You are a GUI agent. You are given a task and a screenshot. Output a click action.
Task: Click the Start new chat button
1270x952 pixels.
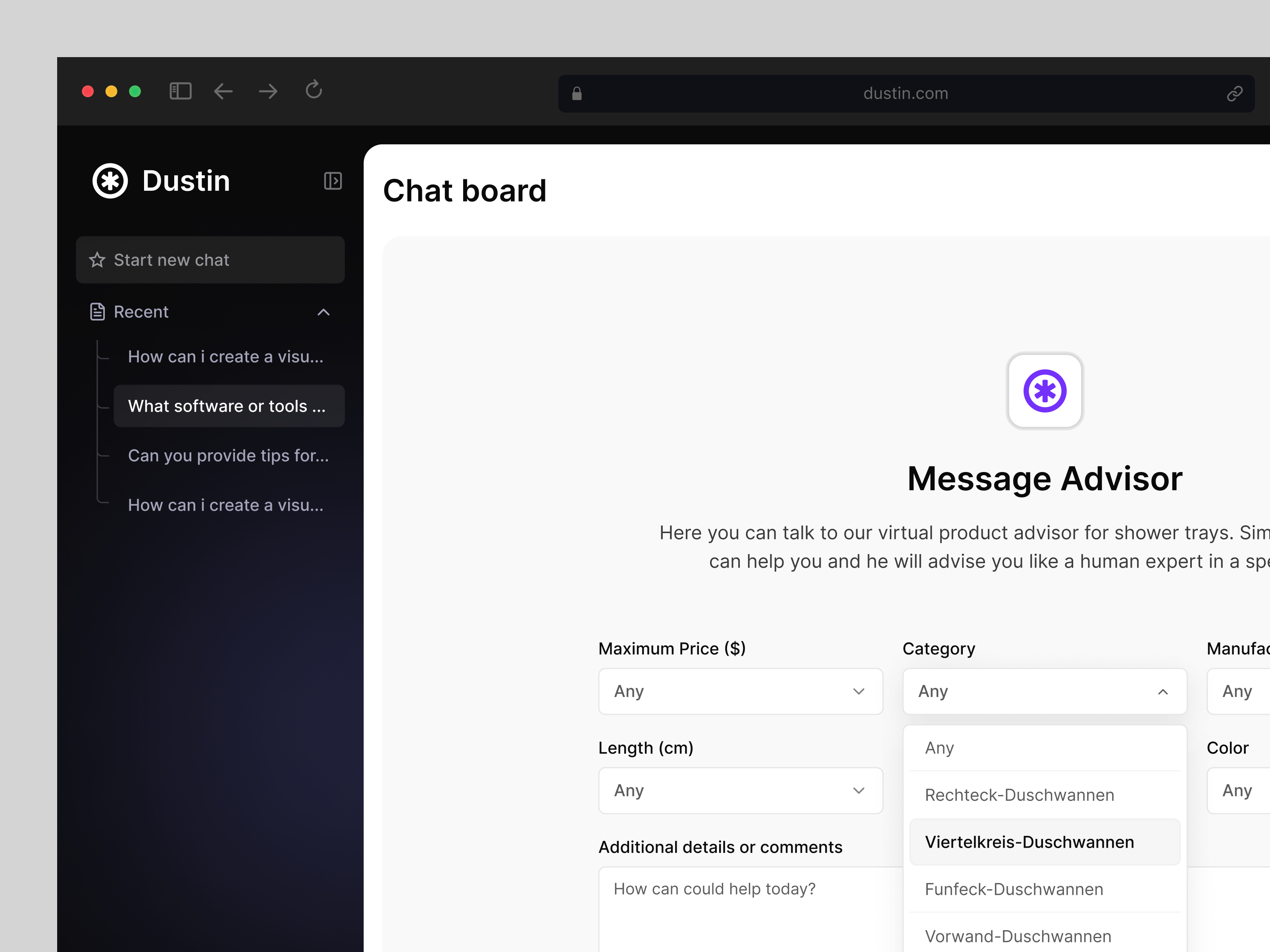point(210,260)
